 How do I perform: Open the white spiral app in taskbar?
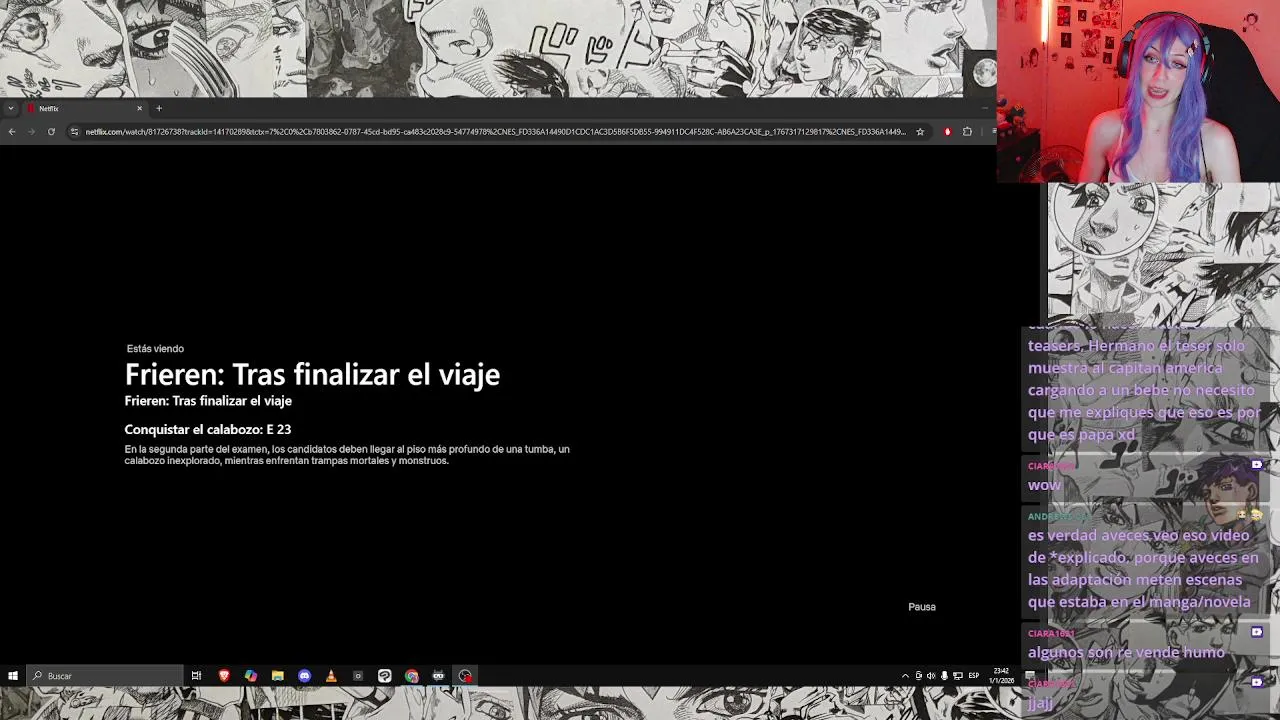385,676
